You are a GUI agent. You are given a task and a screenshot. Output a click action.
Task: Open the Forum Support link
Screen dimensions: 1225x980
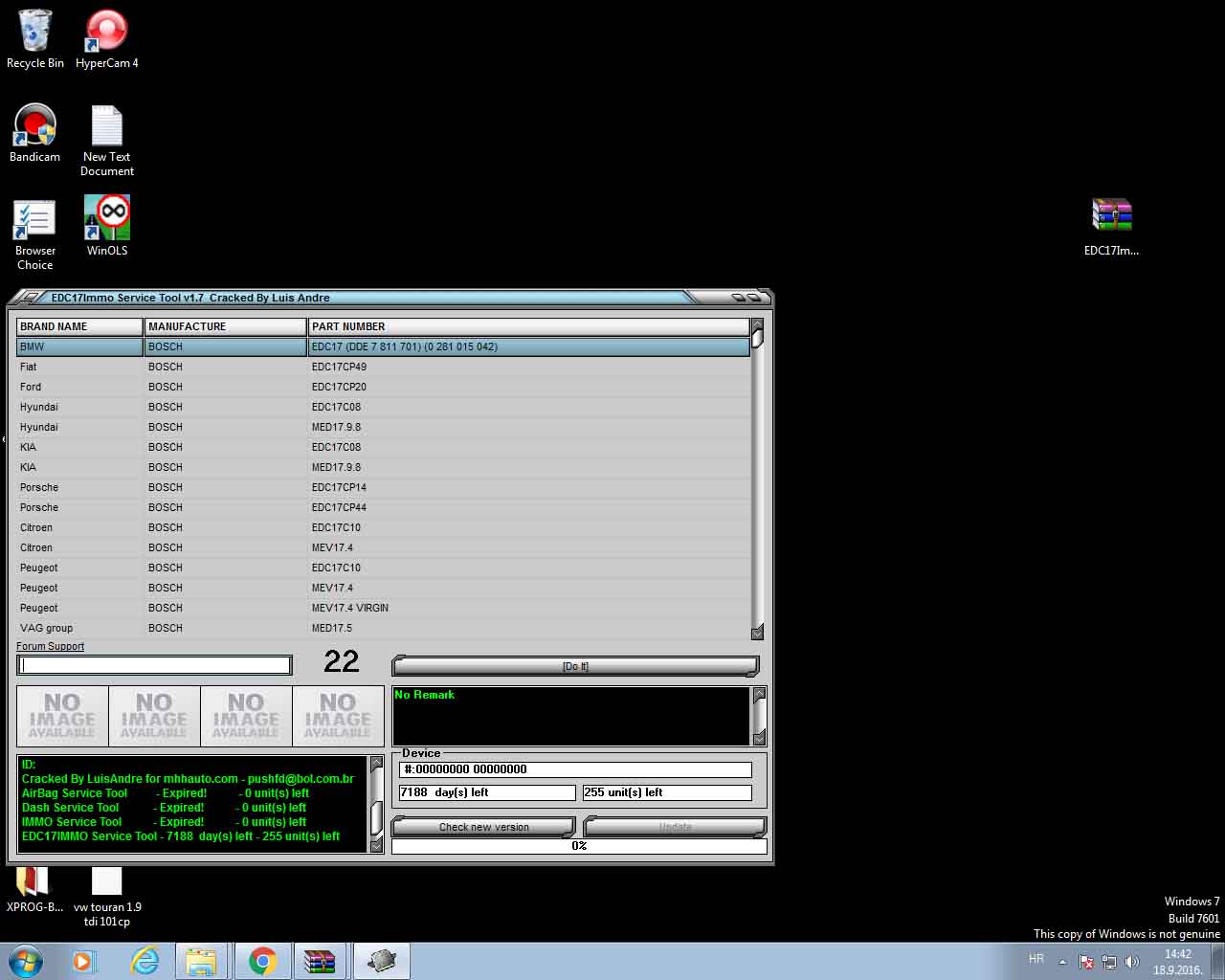pyautogui.click(x=50, y=646)
